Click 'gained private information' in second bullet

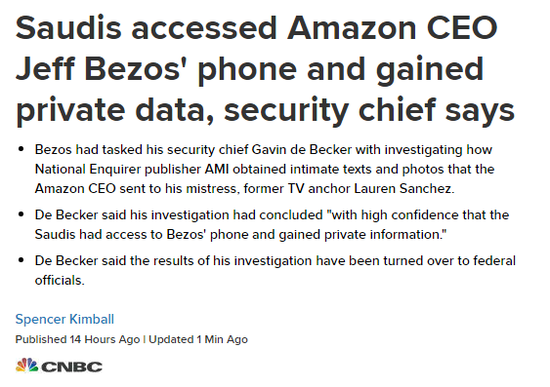(363, 234)
